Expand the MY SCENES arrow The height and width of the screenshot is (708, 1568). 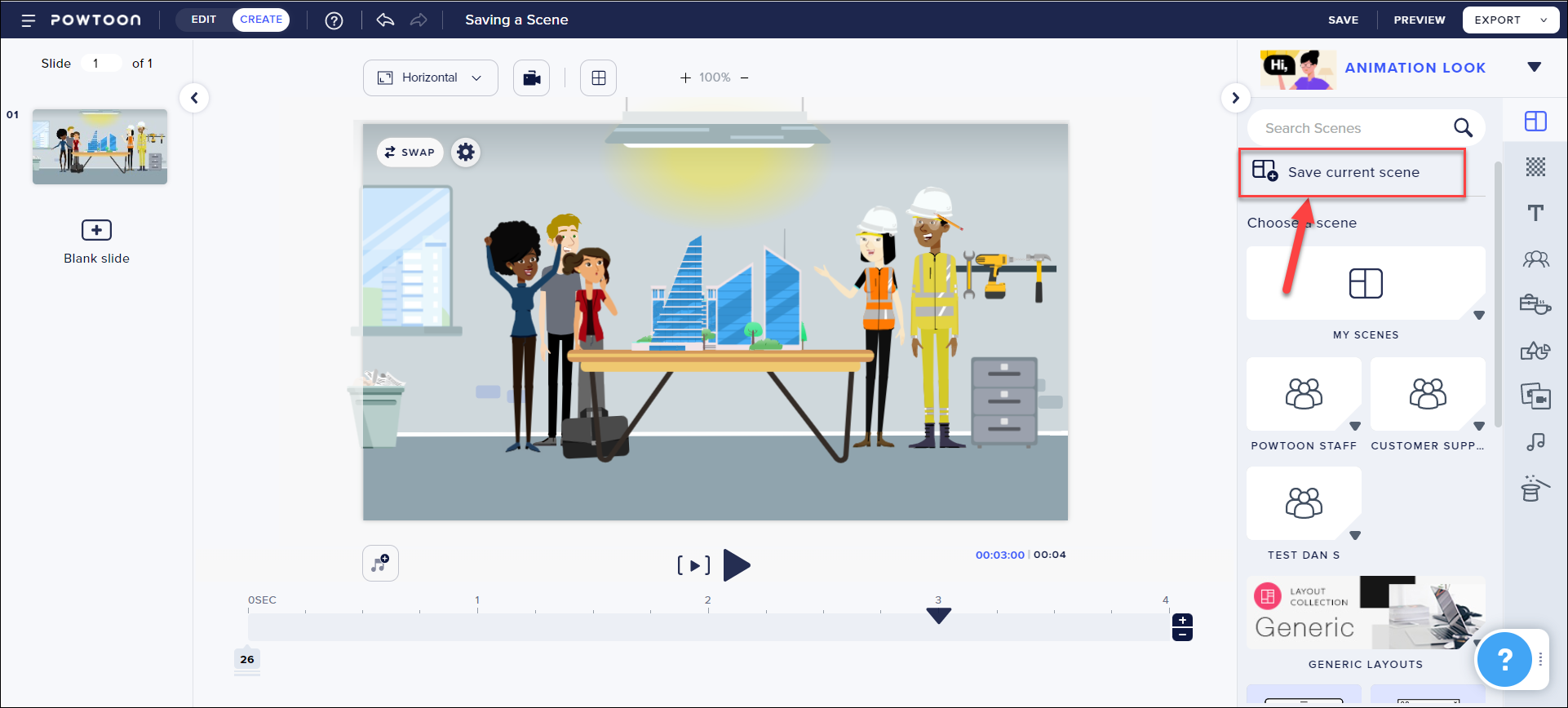(1479, 315)
